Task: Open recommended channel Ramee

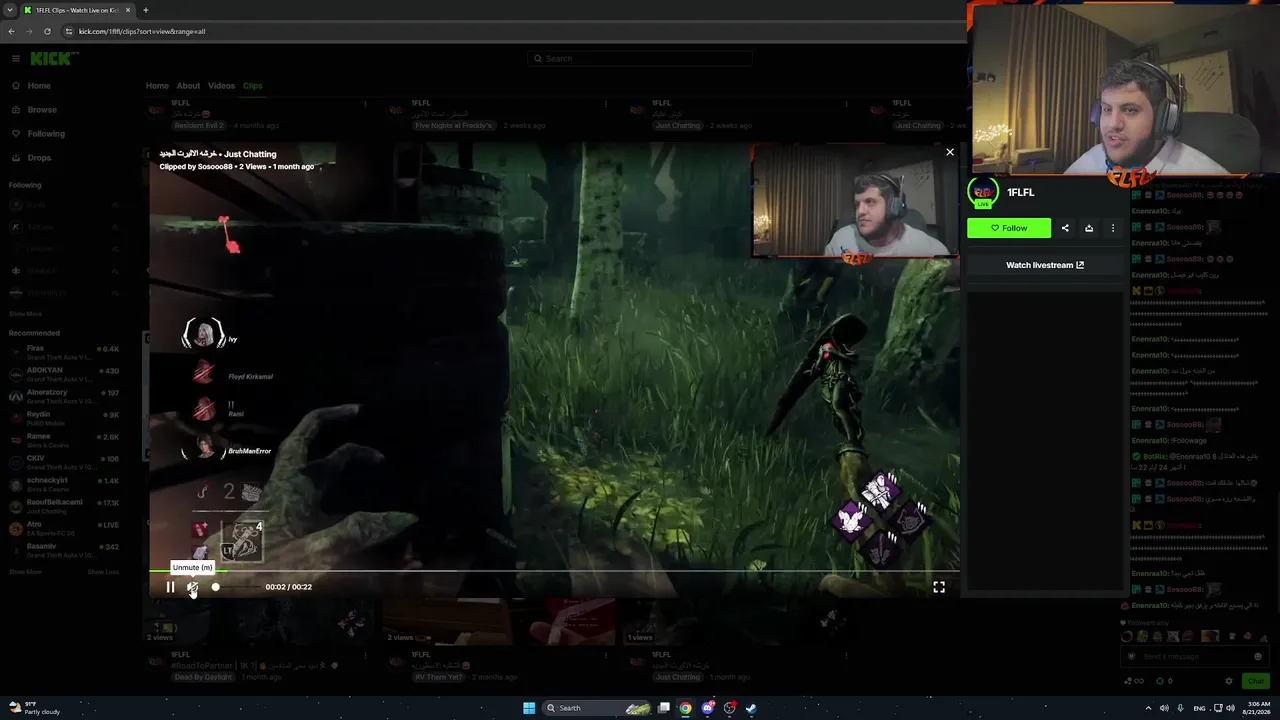Action: click(64, 440)
